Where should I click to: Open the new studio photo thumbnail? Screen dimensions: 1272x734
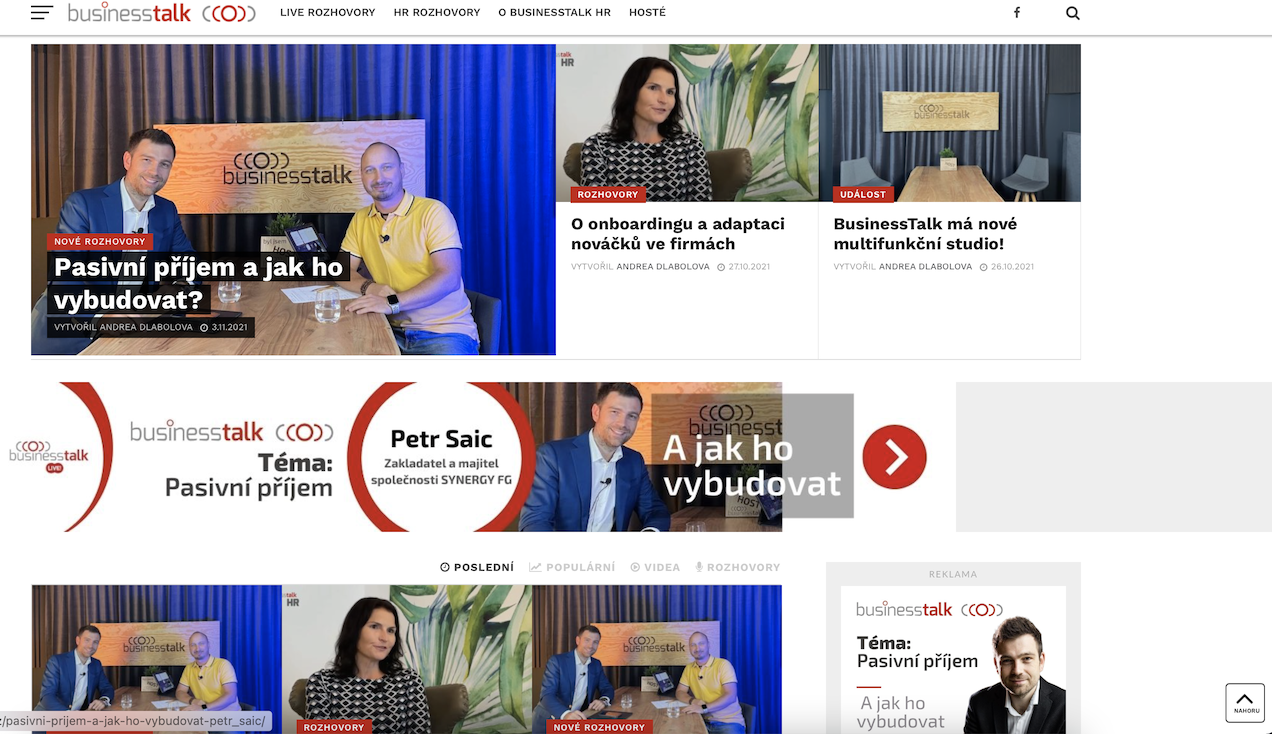point(949,122)
